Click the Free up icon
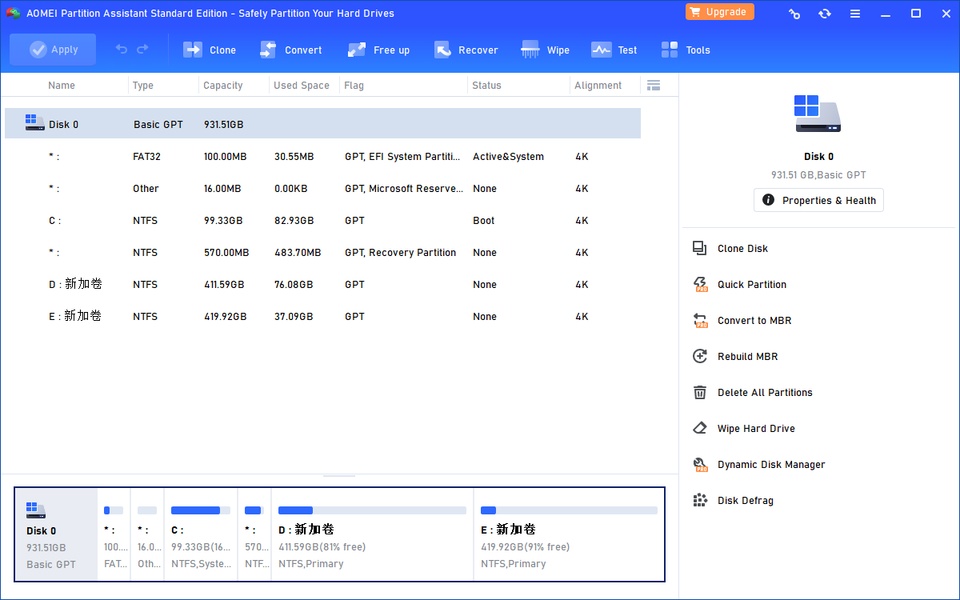The image size is (960, 600). [357, 50]
